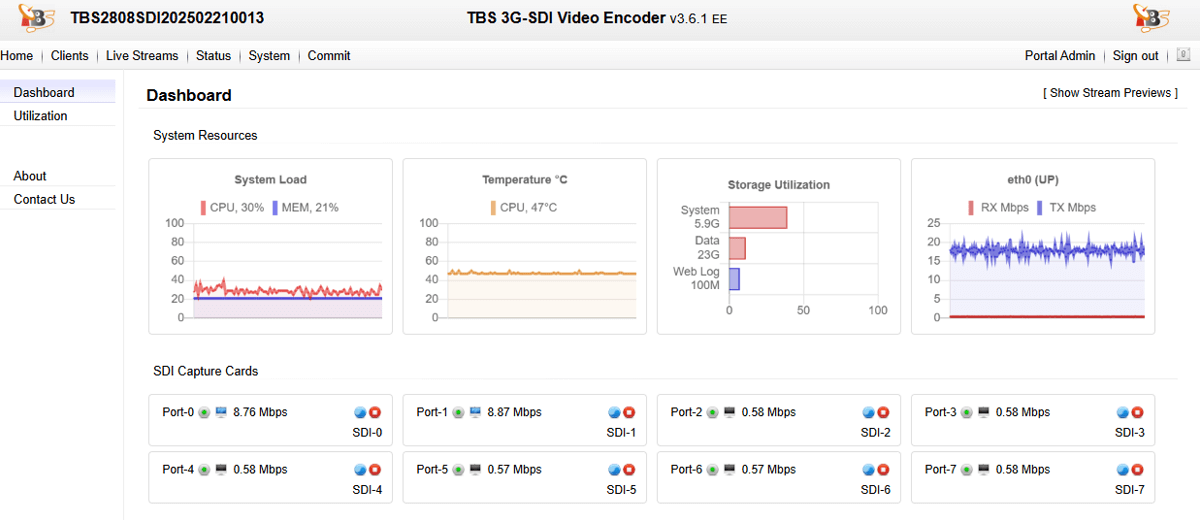Click the Show Stream Previews link
This screenshot has width=1200, height=520.
[1110, 93]
